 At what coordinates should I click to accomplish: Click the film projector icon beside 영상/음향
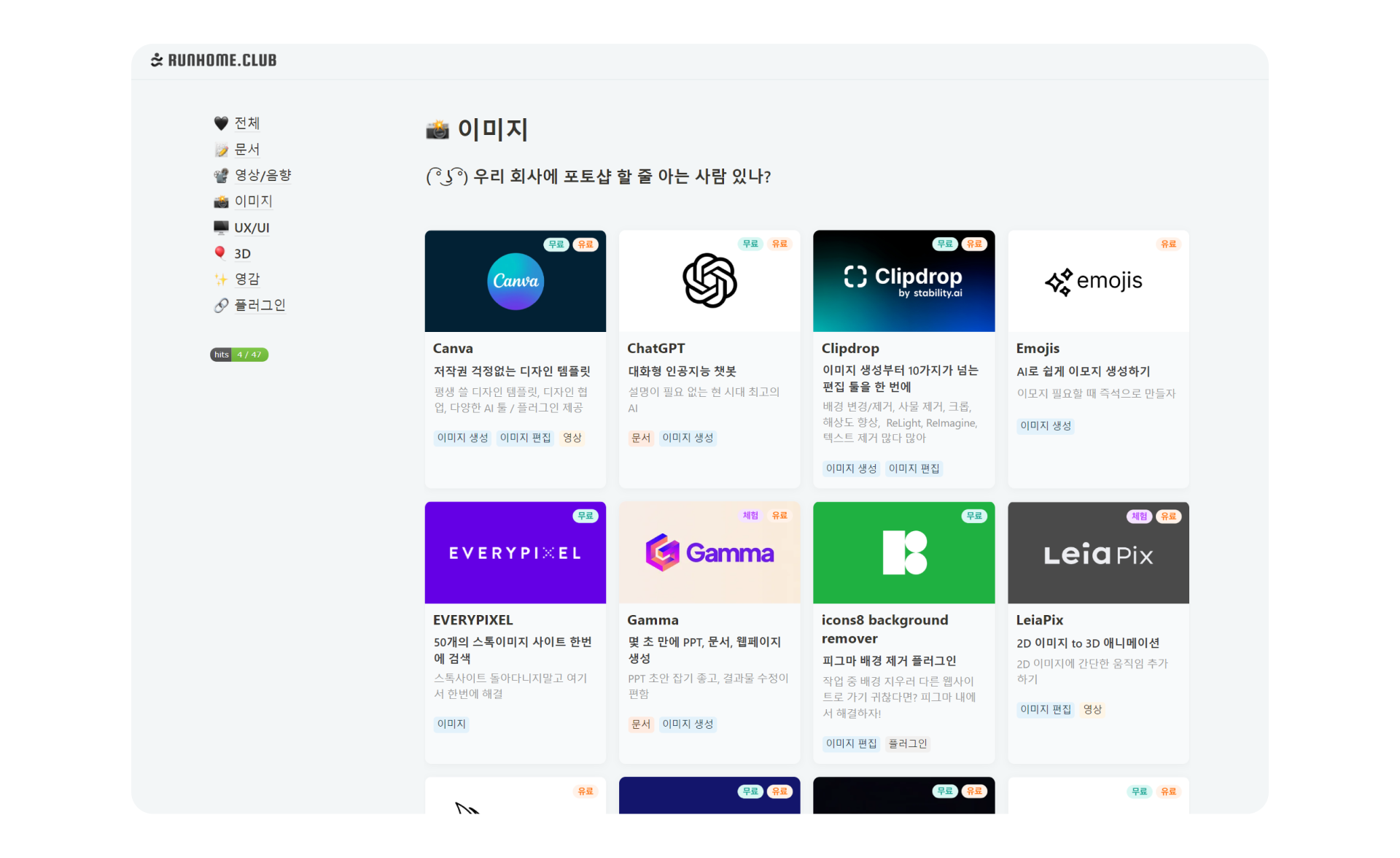pos(221,175)
